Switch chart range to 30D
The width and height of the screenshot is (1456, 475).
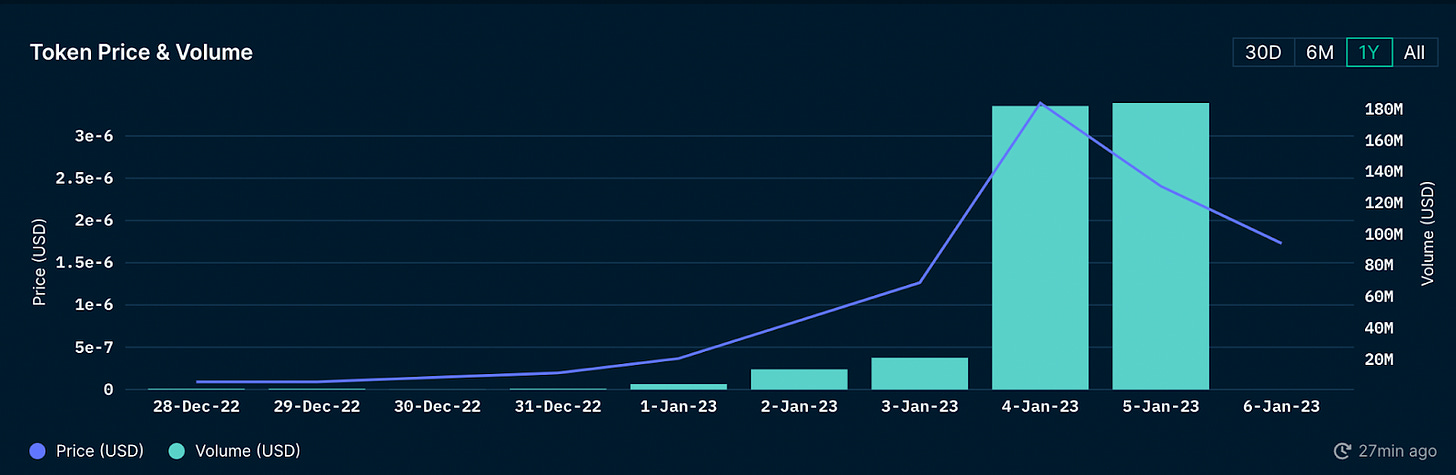point(1263,53)
